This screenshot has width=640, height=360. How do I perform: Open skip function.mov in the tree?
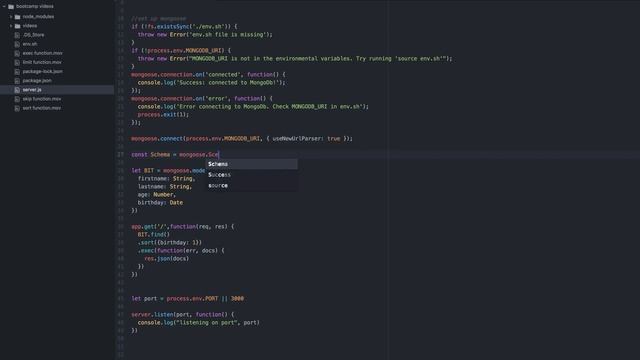[x=42, y=99]
